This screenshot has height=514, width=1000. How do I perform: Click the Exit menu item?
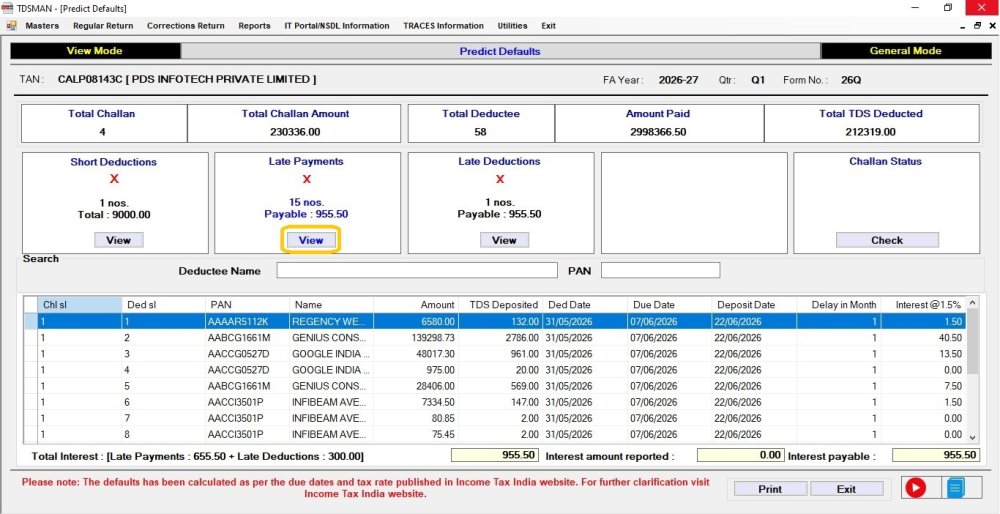coord(548,26)
